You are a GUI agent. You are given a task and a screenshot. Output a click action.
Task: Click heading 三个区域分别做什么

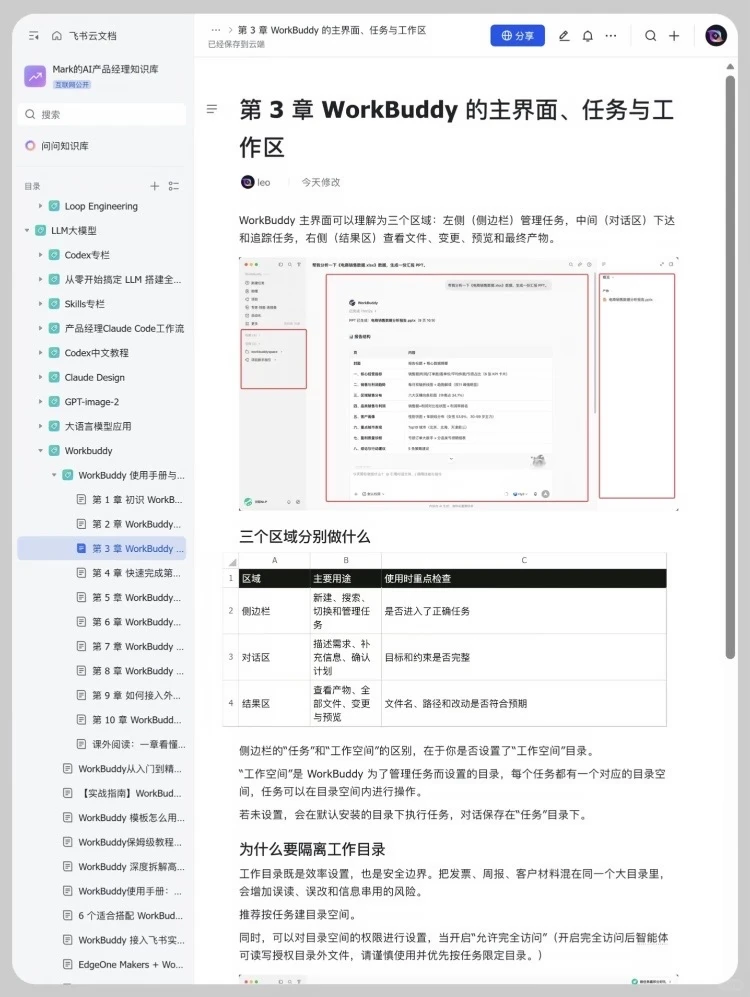(x=304, y=537)
